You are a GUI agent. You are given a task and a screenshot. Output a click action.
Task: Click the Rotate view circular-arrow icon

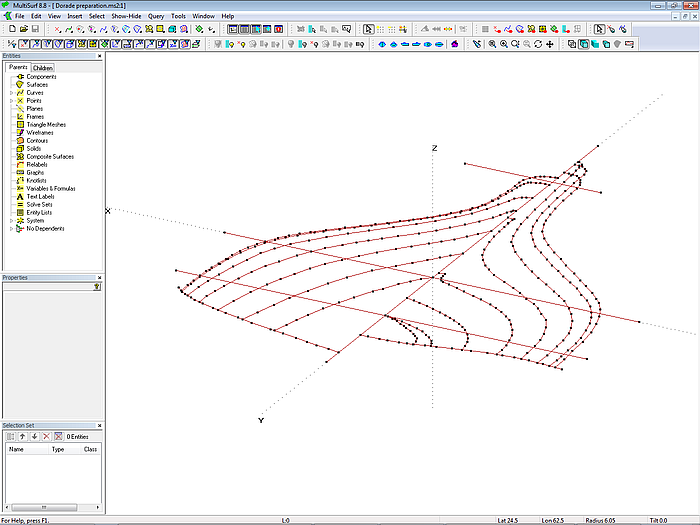(538, 44)
